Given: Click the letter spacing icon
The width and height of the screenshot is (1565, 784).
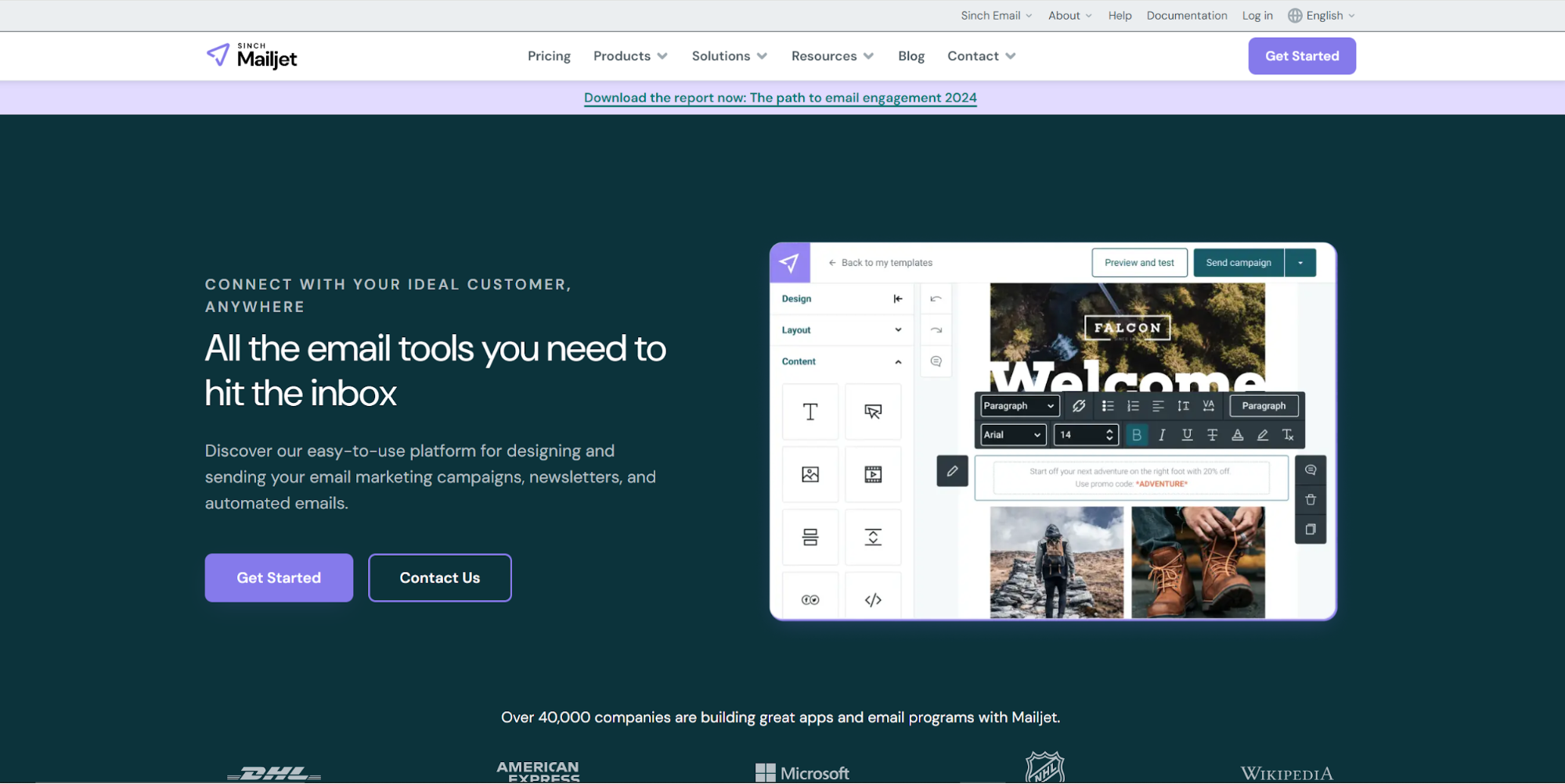Looking at the screenshot, I should click(1209, 405).
